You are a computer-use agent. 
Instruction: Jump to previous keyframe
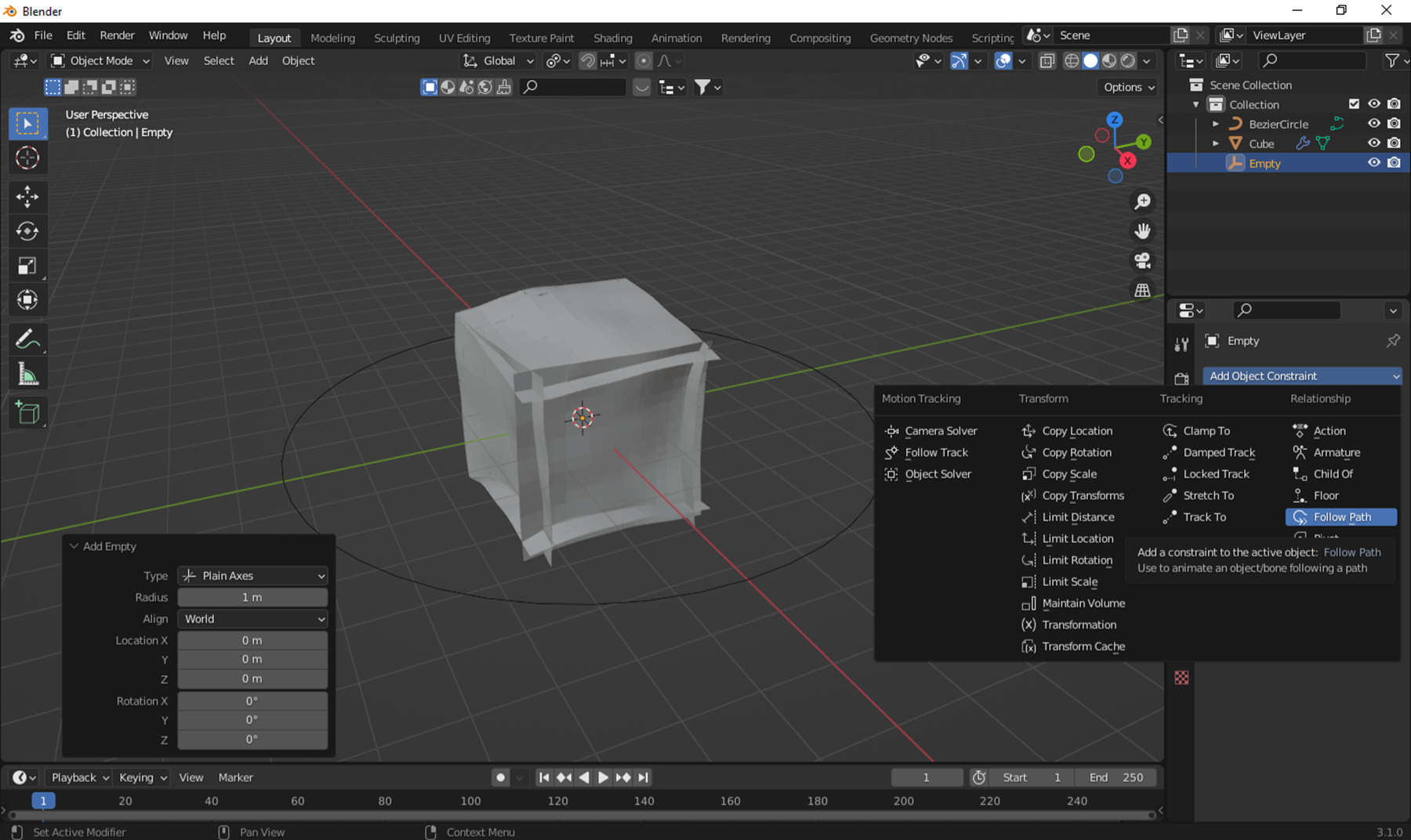pos(564,777)
